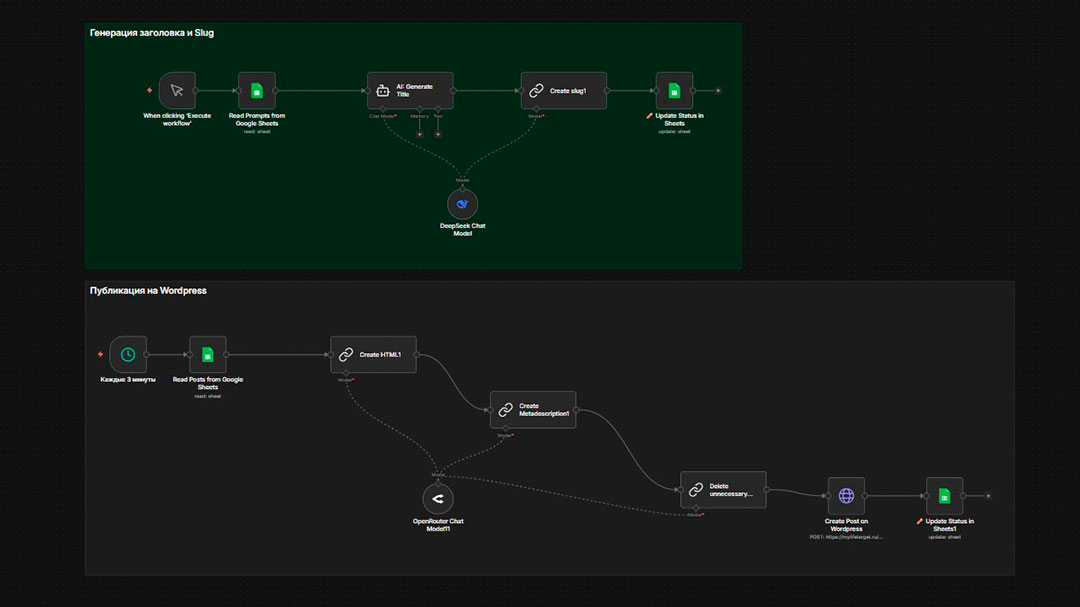Open the Create Post on Wordpress node
The height and width of the screenshot is (607, 1080).
pos(846,495)
